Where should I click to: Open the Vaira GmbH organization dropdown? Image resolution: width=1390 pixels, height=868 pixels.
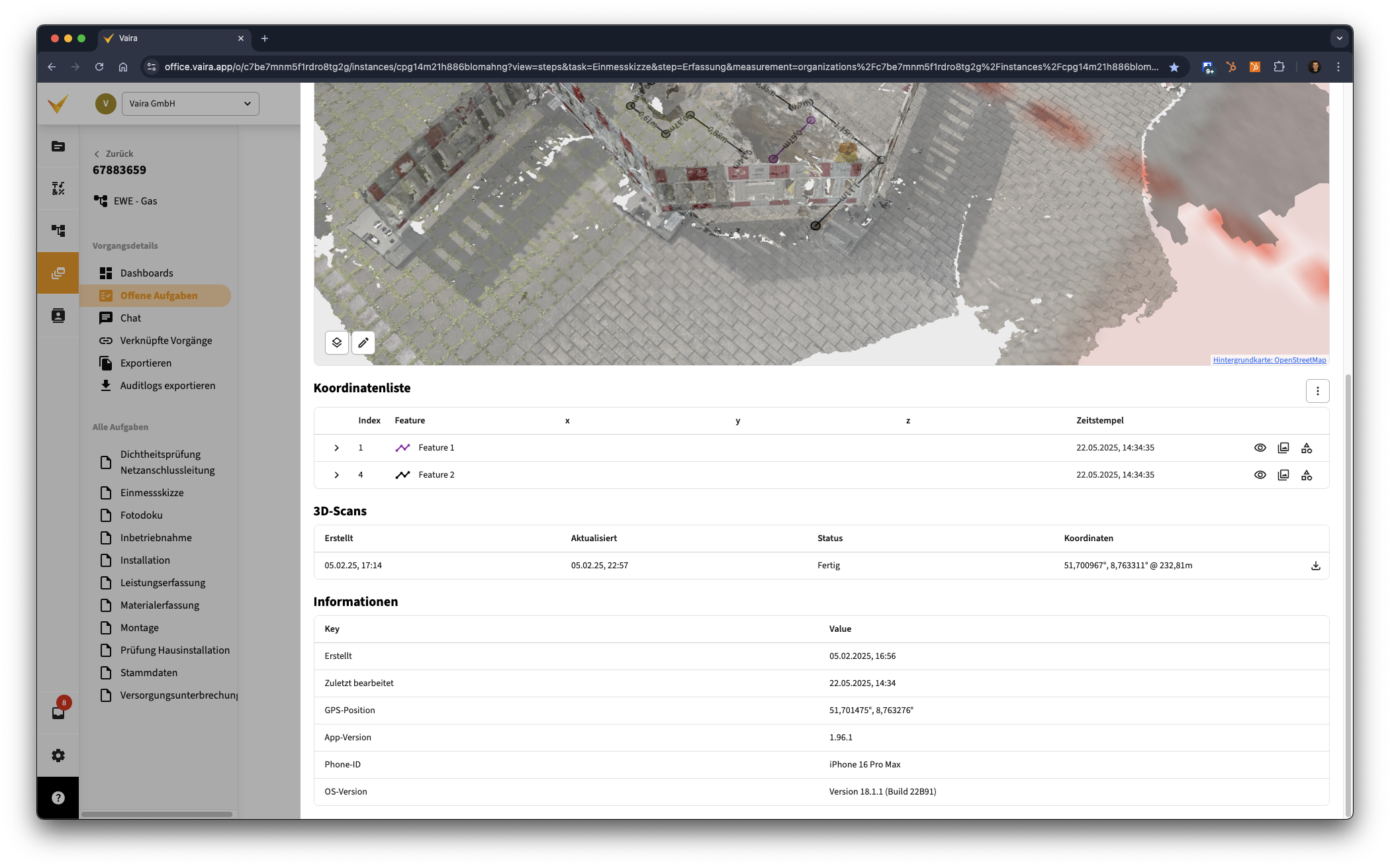[x=190, y=104]
